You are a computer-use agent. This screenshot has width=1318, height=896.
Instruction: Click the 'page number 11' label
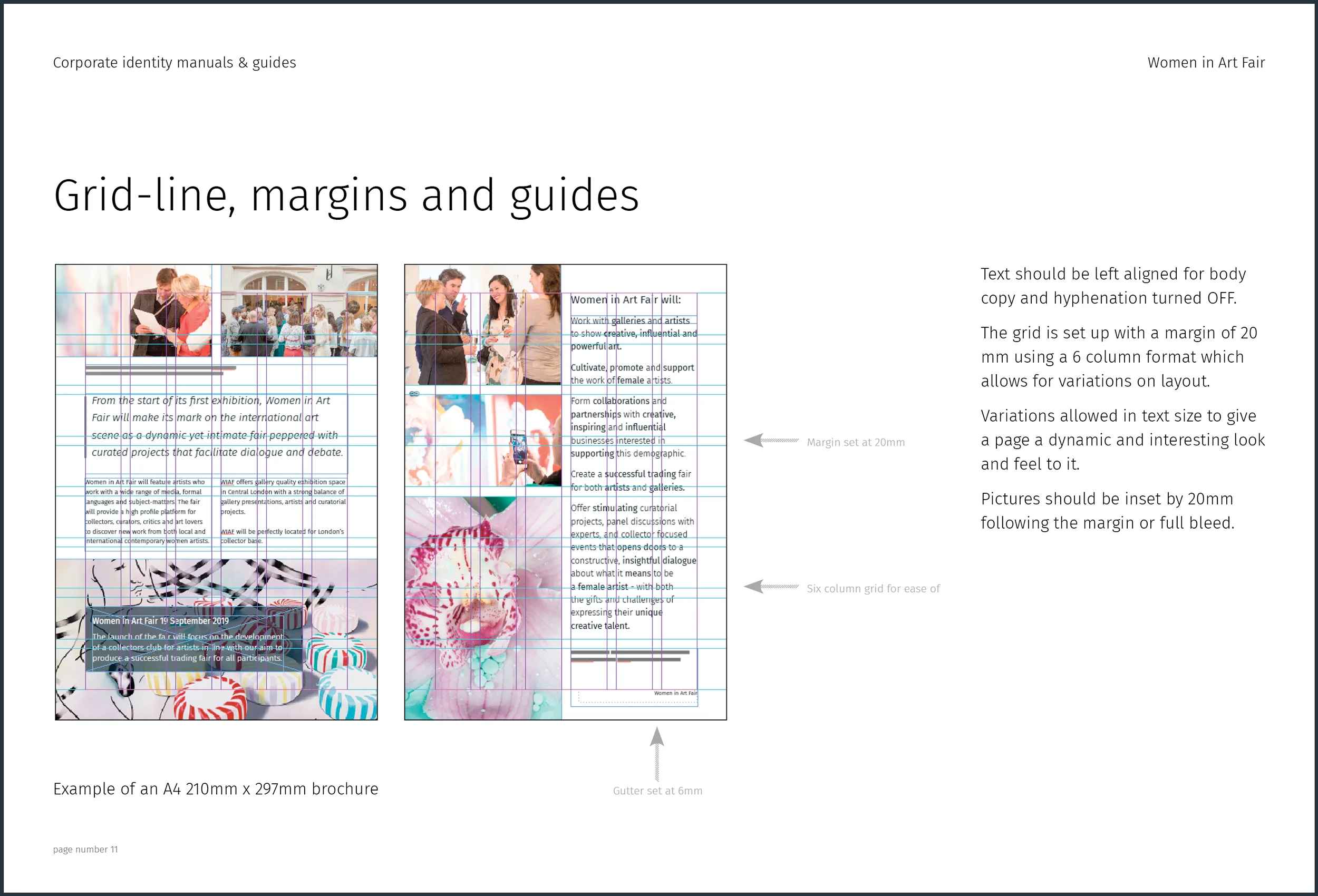[x=85, y=849]
